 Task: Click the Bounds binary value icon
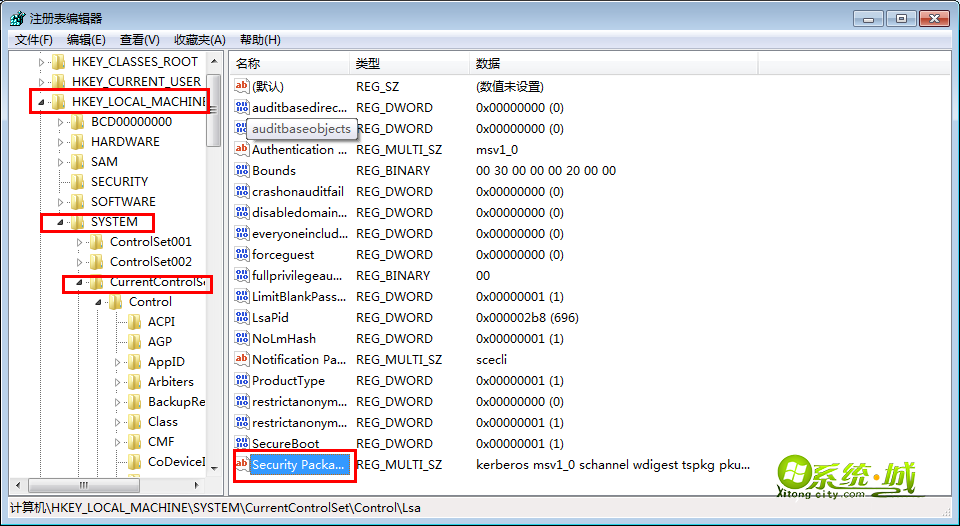(241, 171)
